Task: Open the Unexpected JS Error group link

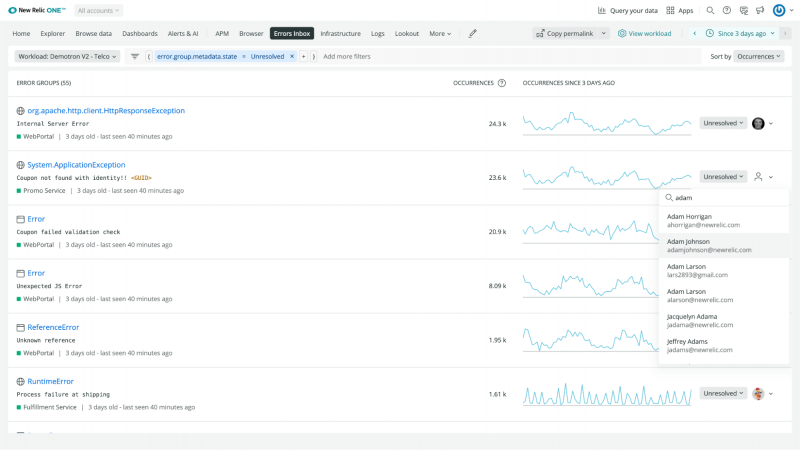Action: point(36,273)
